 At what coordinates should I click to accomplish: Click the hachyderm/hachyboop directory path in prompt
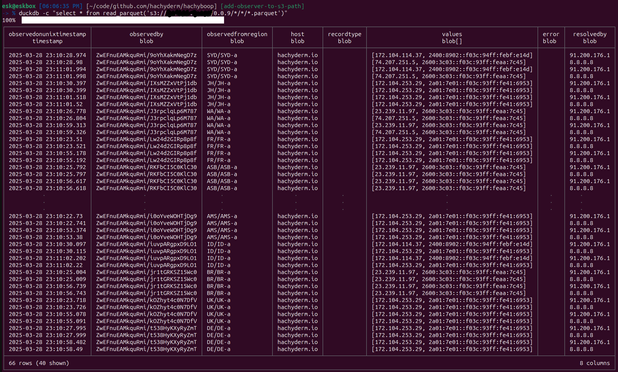pos(151,6)
